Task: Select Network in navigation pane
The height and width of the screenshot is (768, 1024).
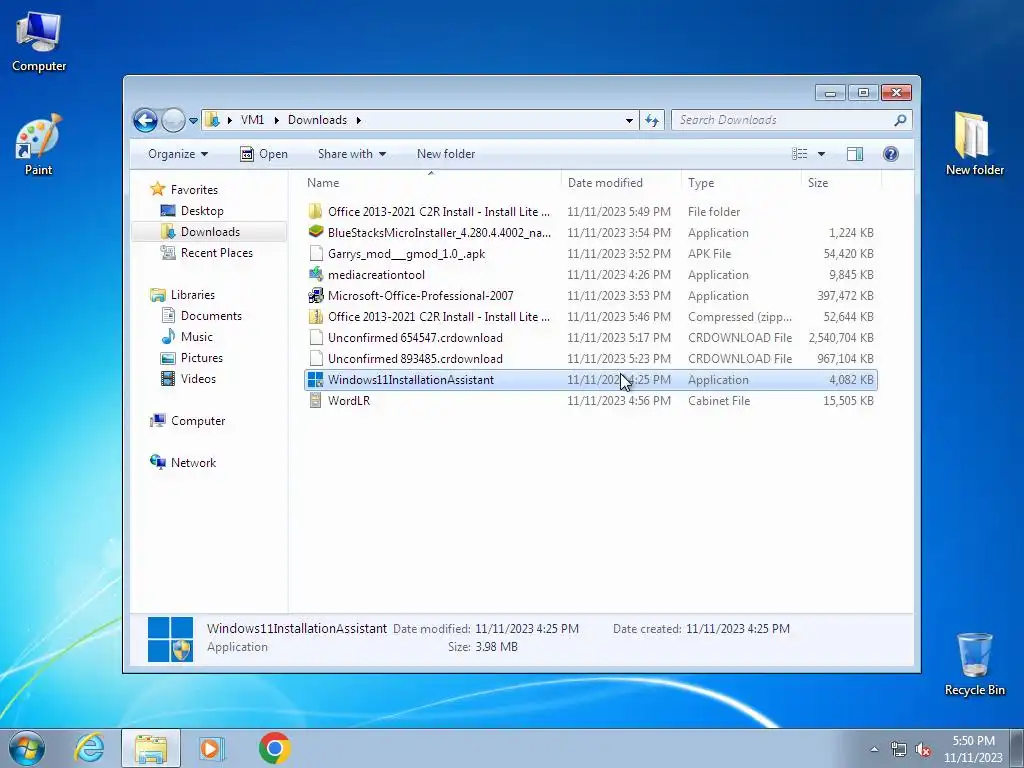Action: click(x=193, y=462)
